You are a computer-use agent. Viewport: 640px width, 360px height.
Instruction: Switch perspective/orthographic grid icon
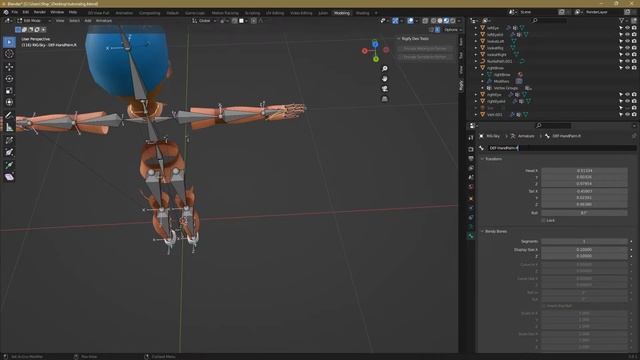click(x=384, y=99)
